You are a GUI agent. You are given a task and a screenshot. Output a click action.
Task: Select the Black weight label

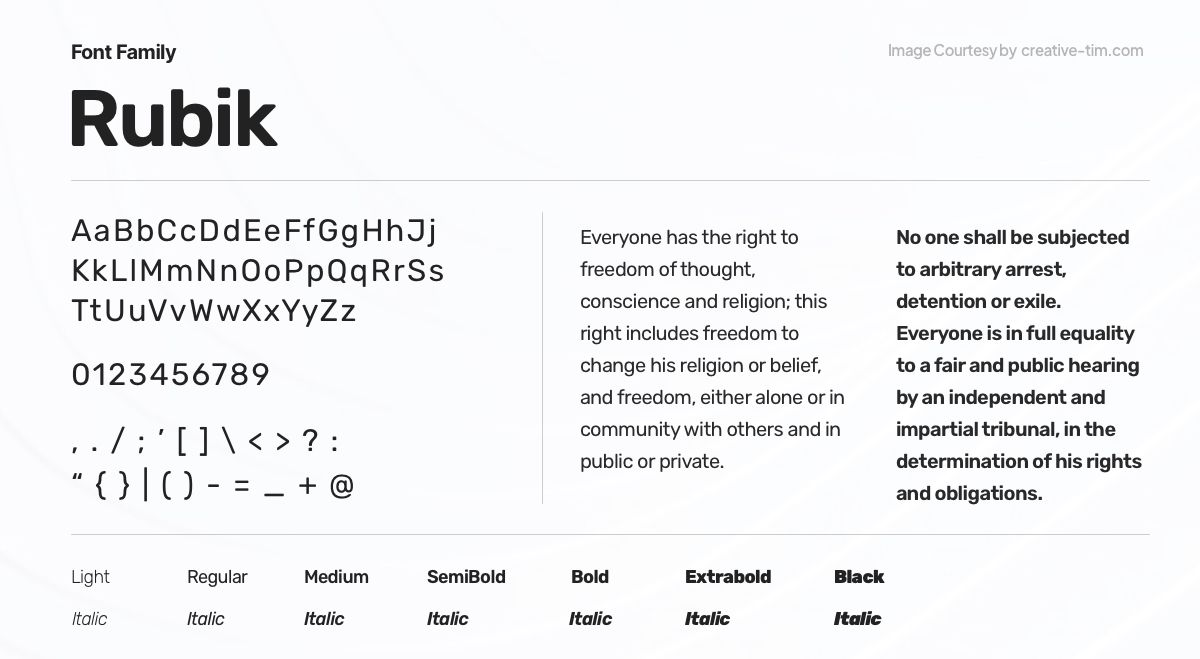pyautogui.click(x=859, y=577)
